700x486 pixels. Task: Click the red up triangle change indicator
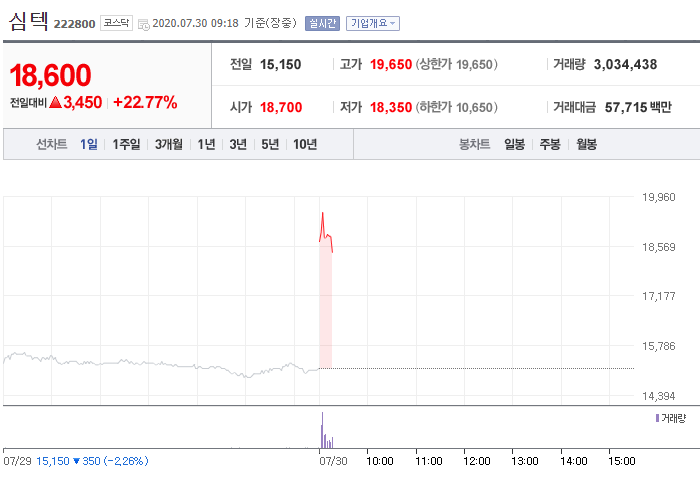tap(55, 102)
